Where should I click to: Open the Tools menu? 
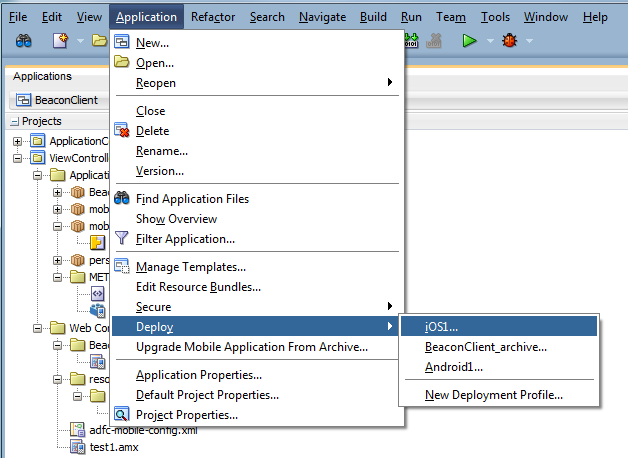(495, 17)
